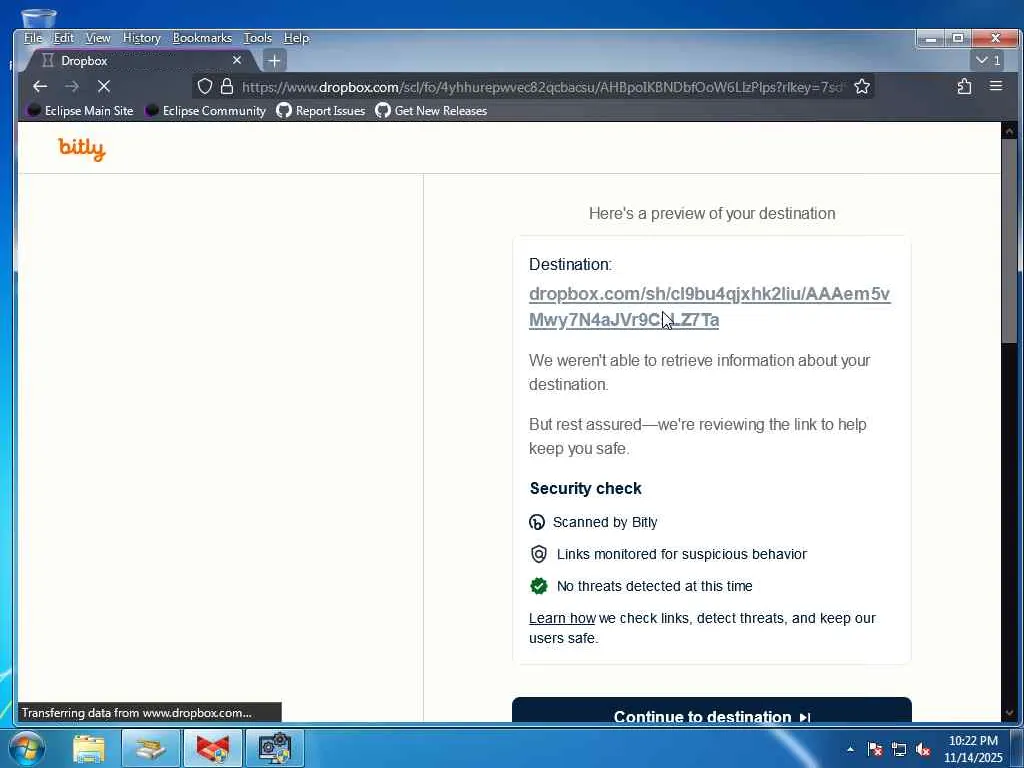Click the scrollbar down arrow
The height and width of the screenshot is (768, 1024).
[1009, 712]
